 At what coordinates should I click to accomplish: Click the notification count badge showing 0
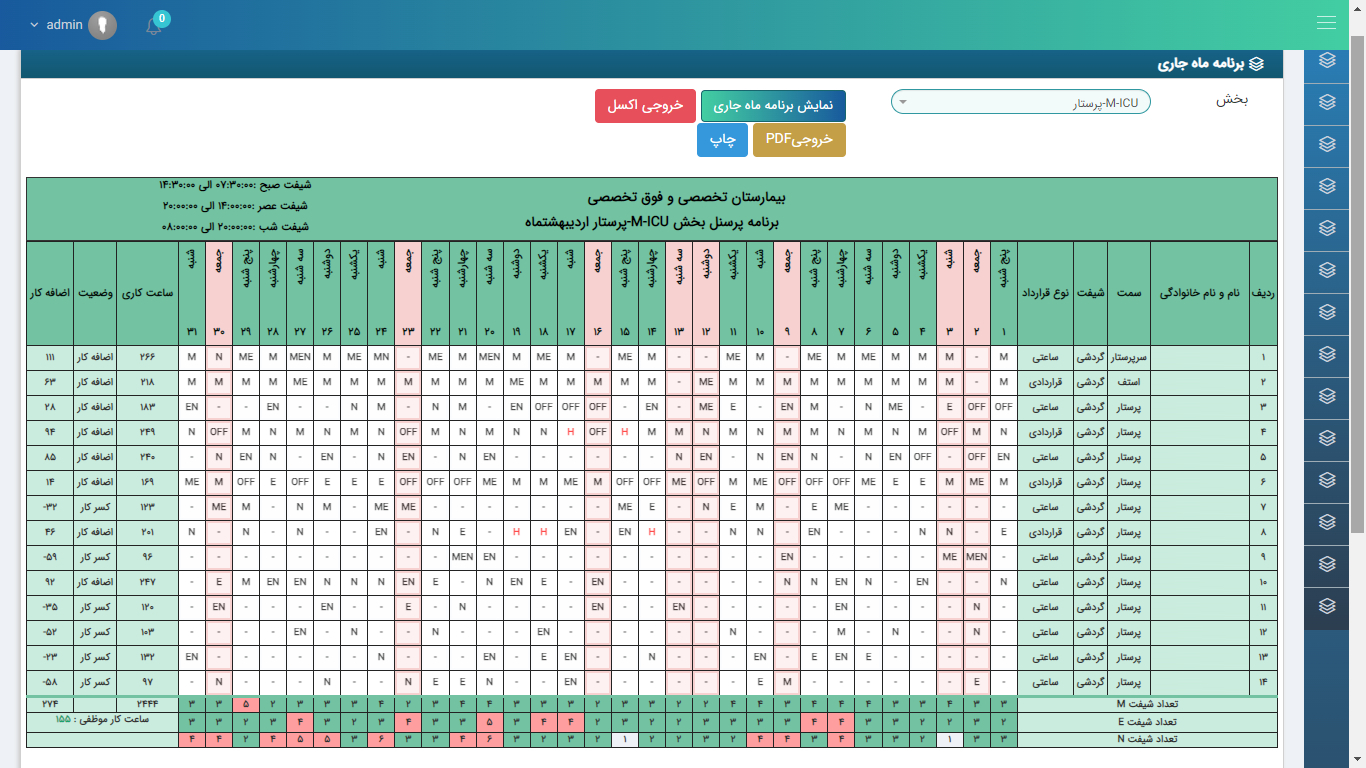[162, 18]
